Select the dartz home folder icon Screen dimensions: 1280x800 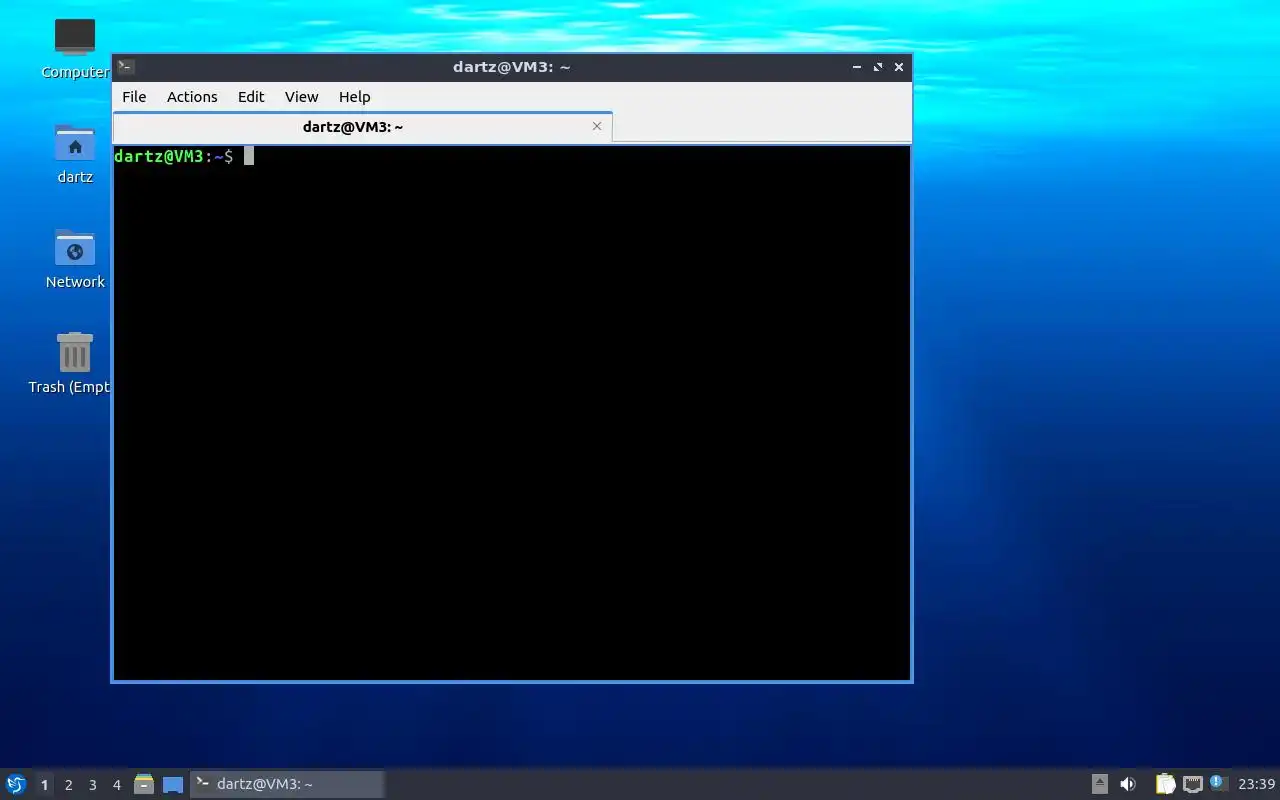tap(75, 154)
